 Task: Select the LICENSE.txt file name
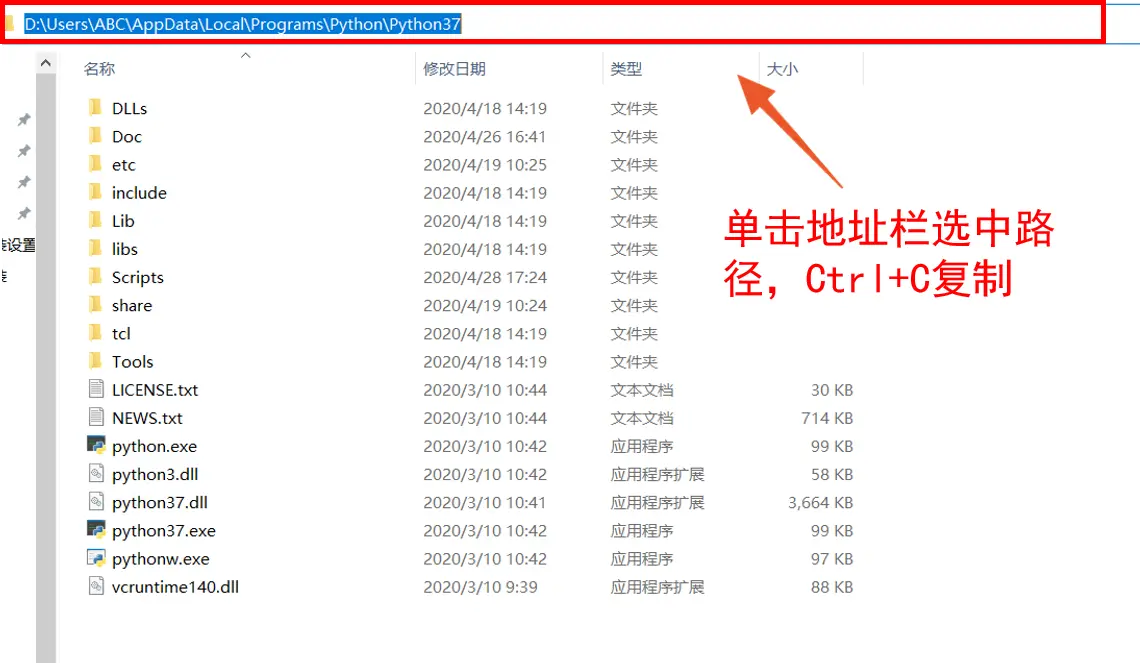click(155, 390)
